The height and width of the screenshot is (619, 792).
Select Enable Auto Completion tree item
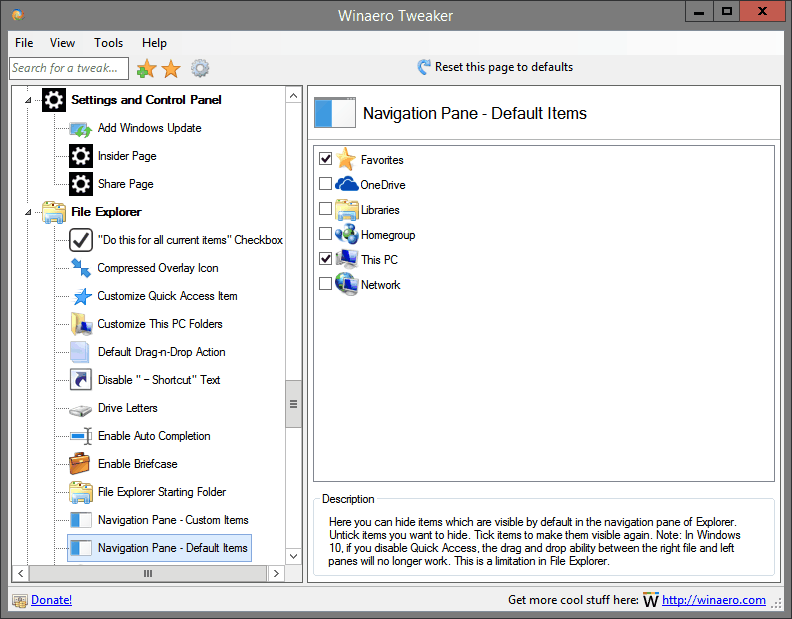[154, 436]
